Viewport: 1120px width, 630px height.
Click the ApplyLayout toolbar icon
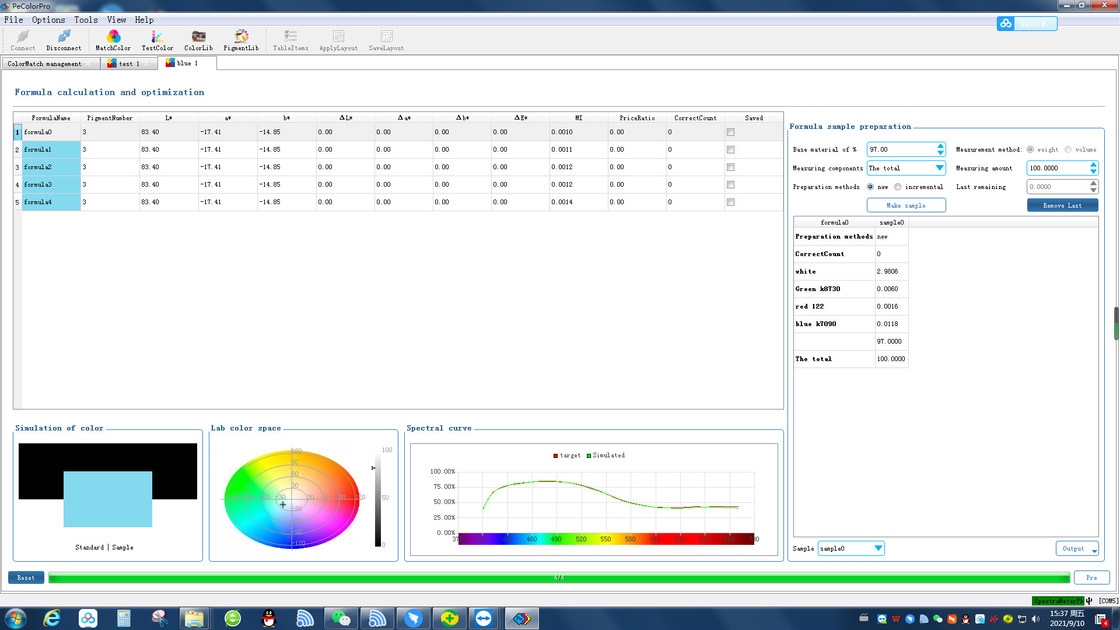[x=339, y=40]
